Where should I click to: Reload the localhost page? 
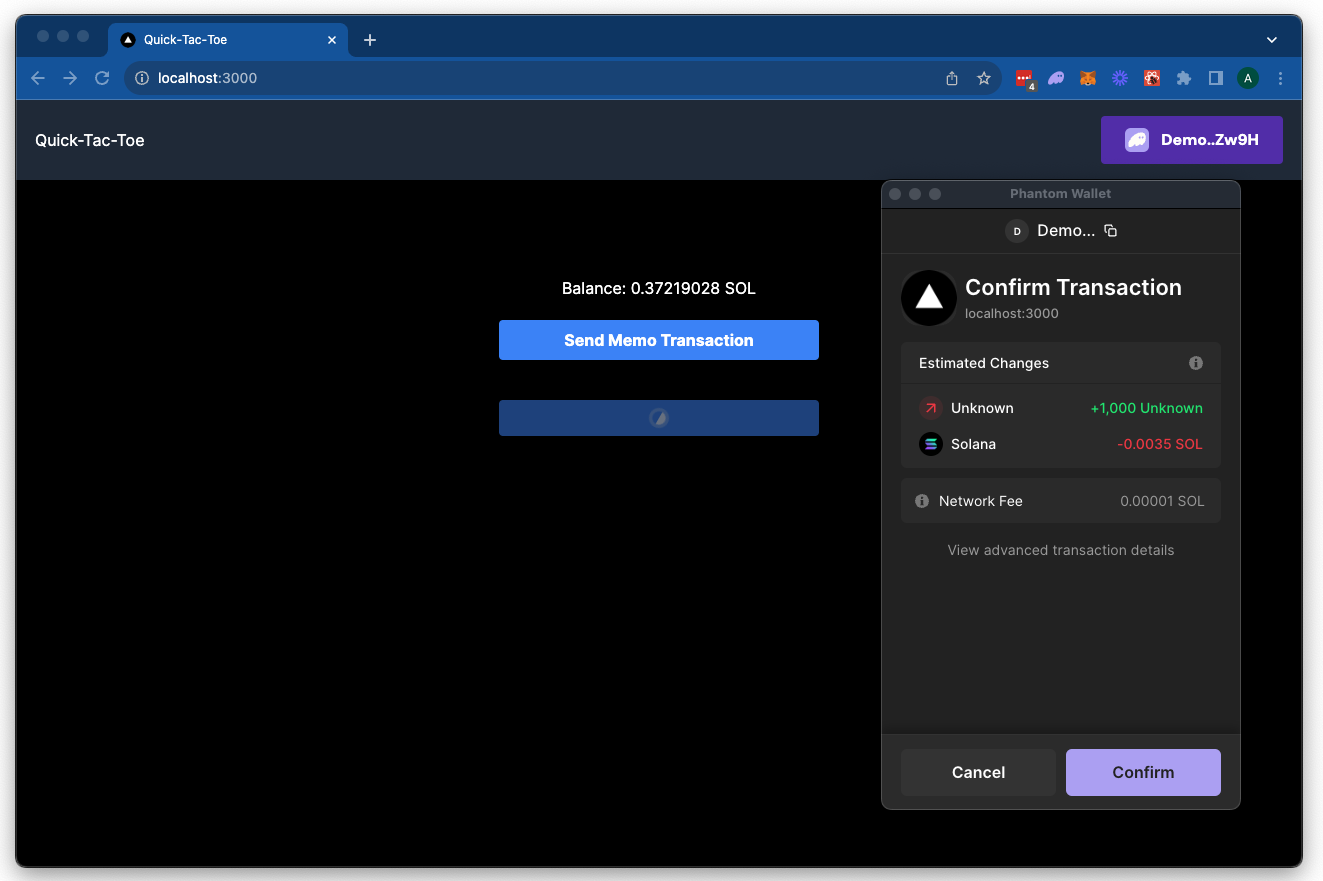102,78
